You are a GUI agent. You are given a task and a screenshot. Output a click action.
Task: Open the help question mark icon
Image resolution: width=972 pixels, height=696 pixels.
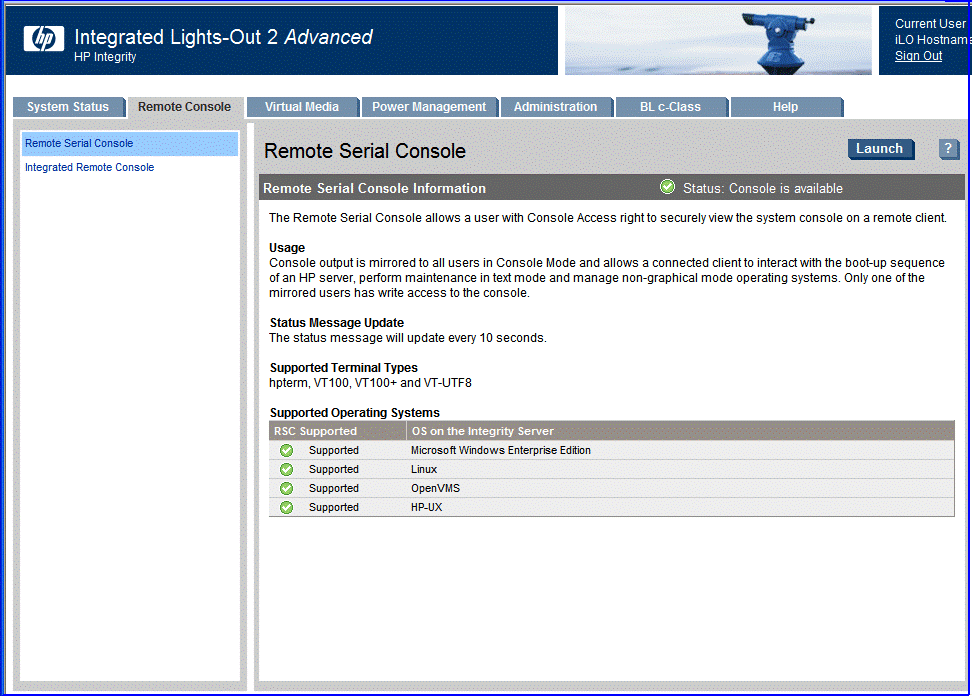(949, 149)
